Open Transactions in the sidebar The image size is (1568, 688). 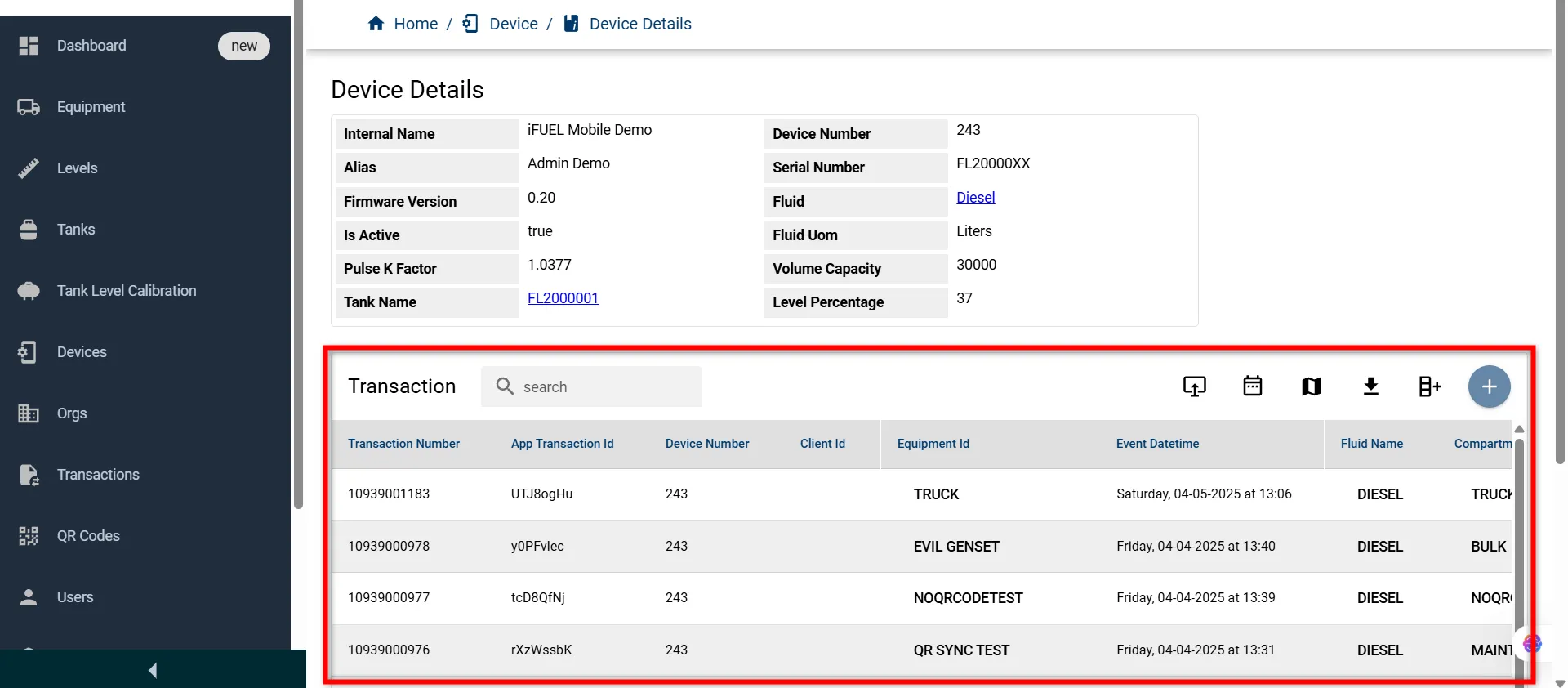98,475
